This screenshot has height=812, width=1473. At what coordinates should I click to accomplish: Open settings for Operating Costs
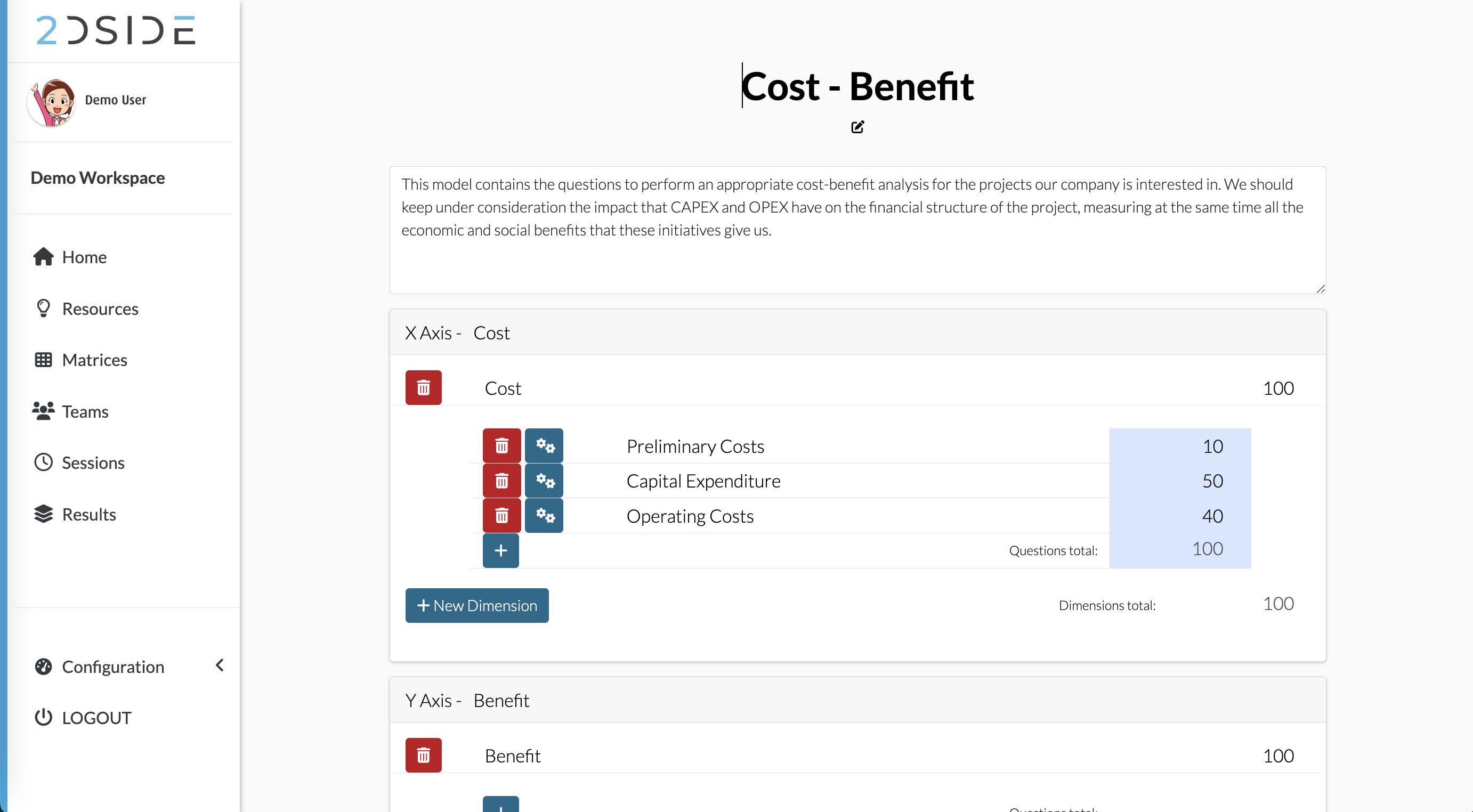[544, 516]
